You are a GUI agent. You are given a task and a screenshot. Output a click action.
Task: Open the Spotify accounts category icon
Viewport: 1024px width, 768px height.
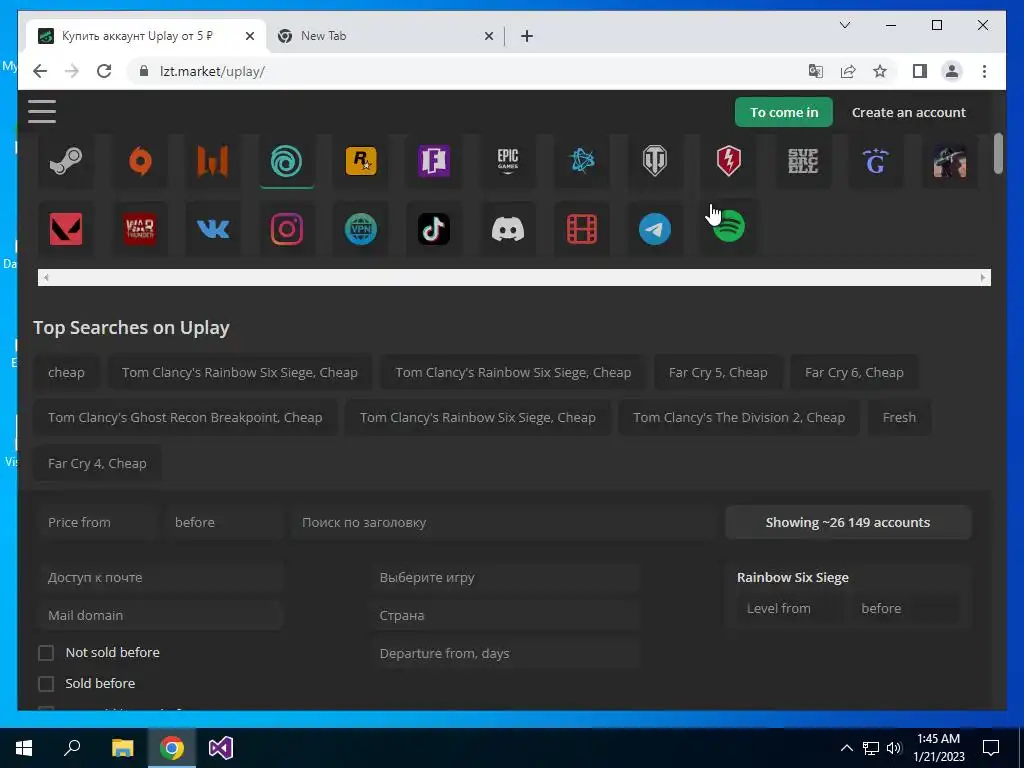pos(729,227)
